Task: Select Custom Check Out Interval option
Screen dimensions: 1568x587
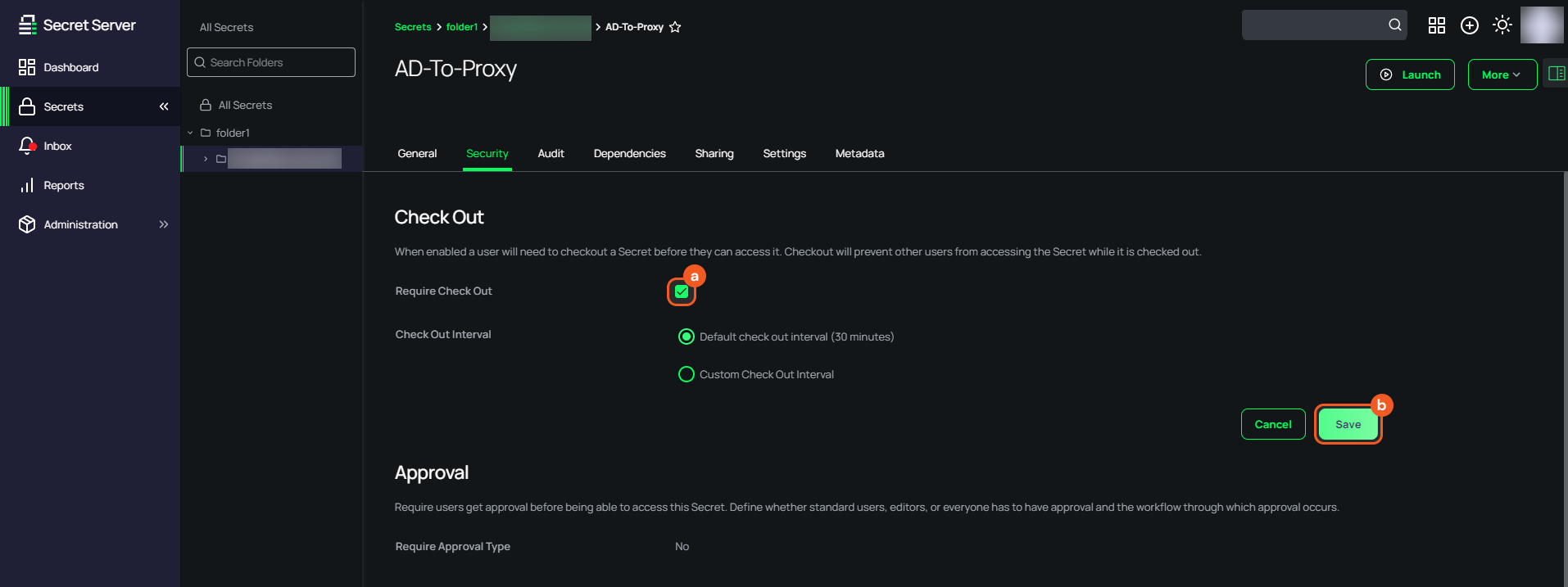Action: pyautogui.click(x=687, y=374)
